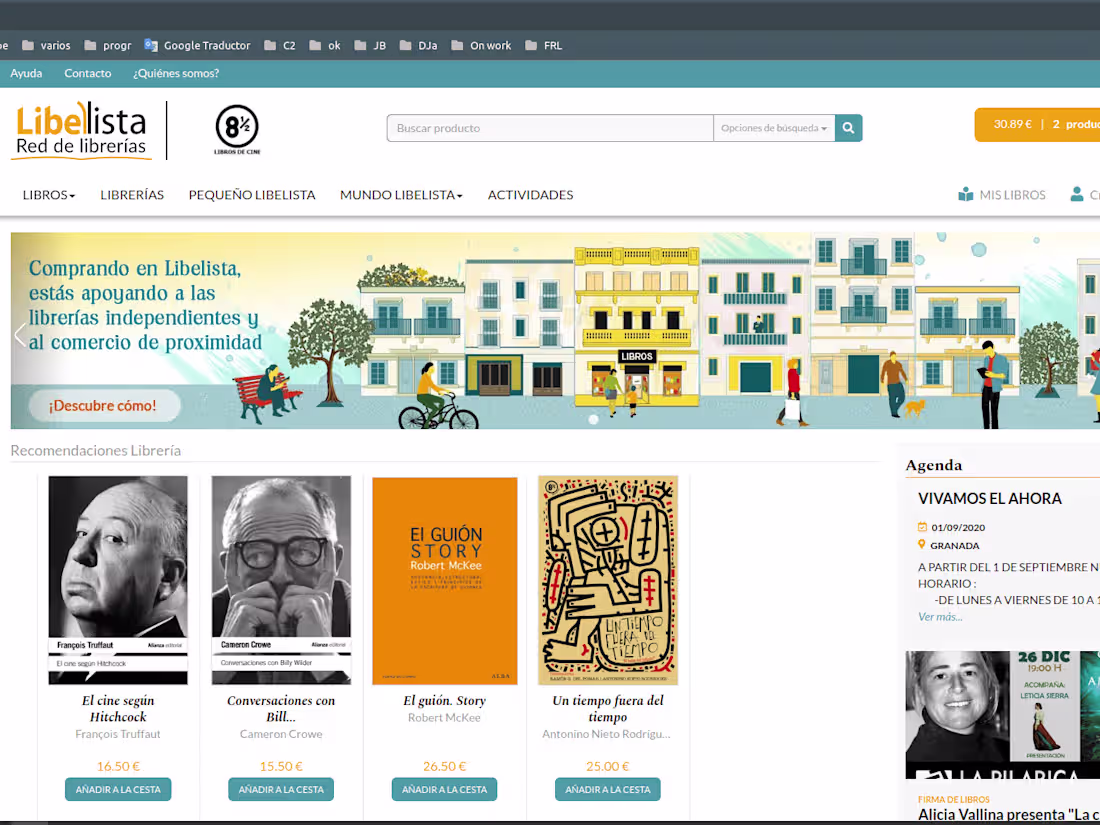Click the ¡Descubre cómo! banner button
1100x825 pixels.
click(104, 405)
